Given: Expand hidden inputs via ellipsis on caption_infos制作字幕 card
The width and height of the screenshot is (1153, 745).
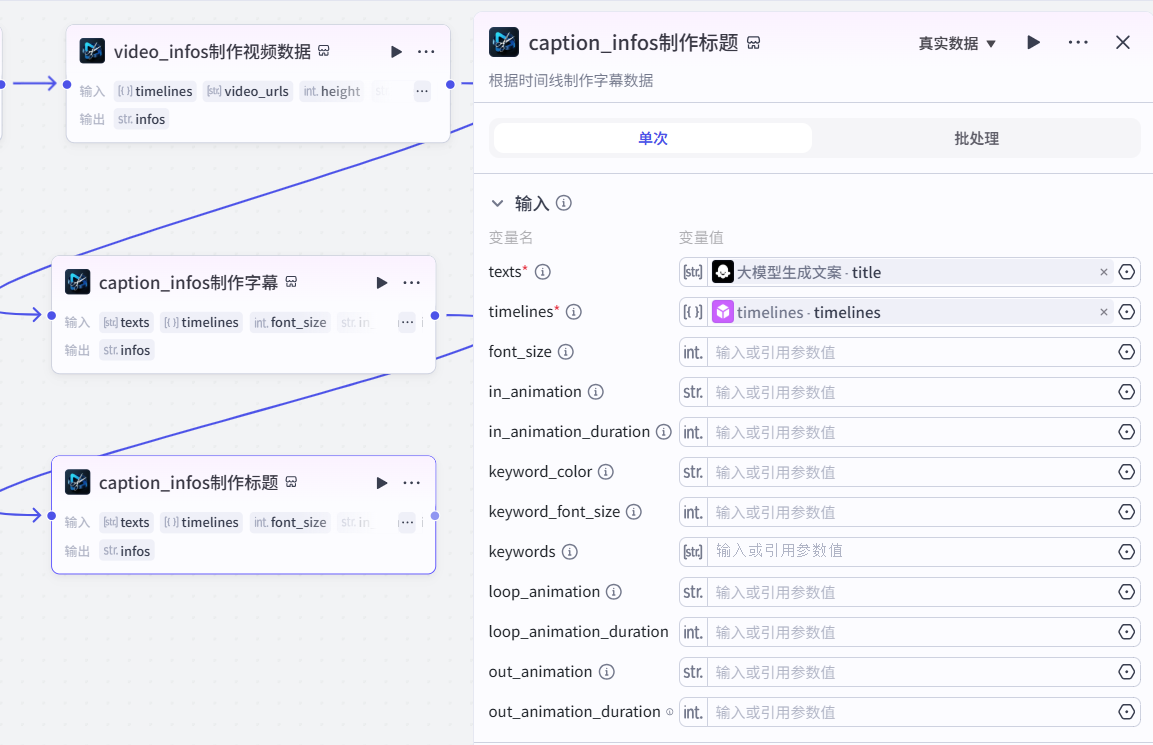Looking at the screenshot, I should coord(406,322).
